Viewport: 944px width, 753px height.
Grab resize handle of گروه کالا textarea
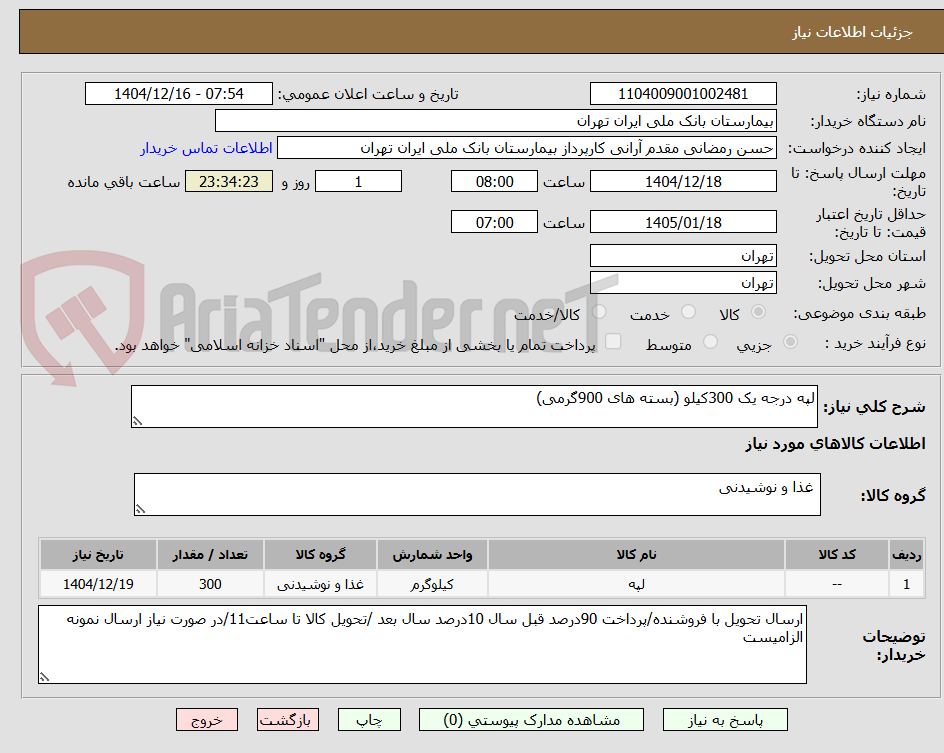[140, 509]
